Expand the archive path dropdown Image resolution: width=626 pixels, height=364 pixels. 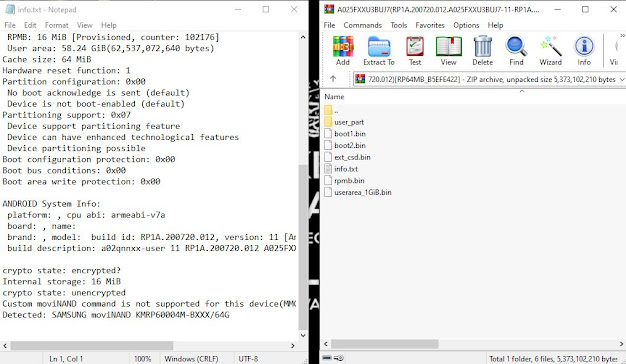point(622,79)
